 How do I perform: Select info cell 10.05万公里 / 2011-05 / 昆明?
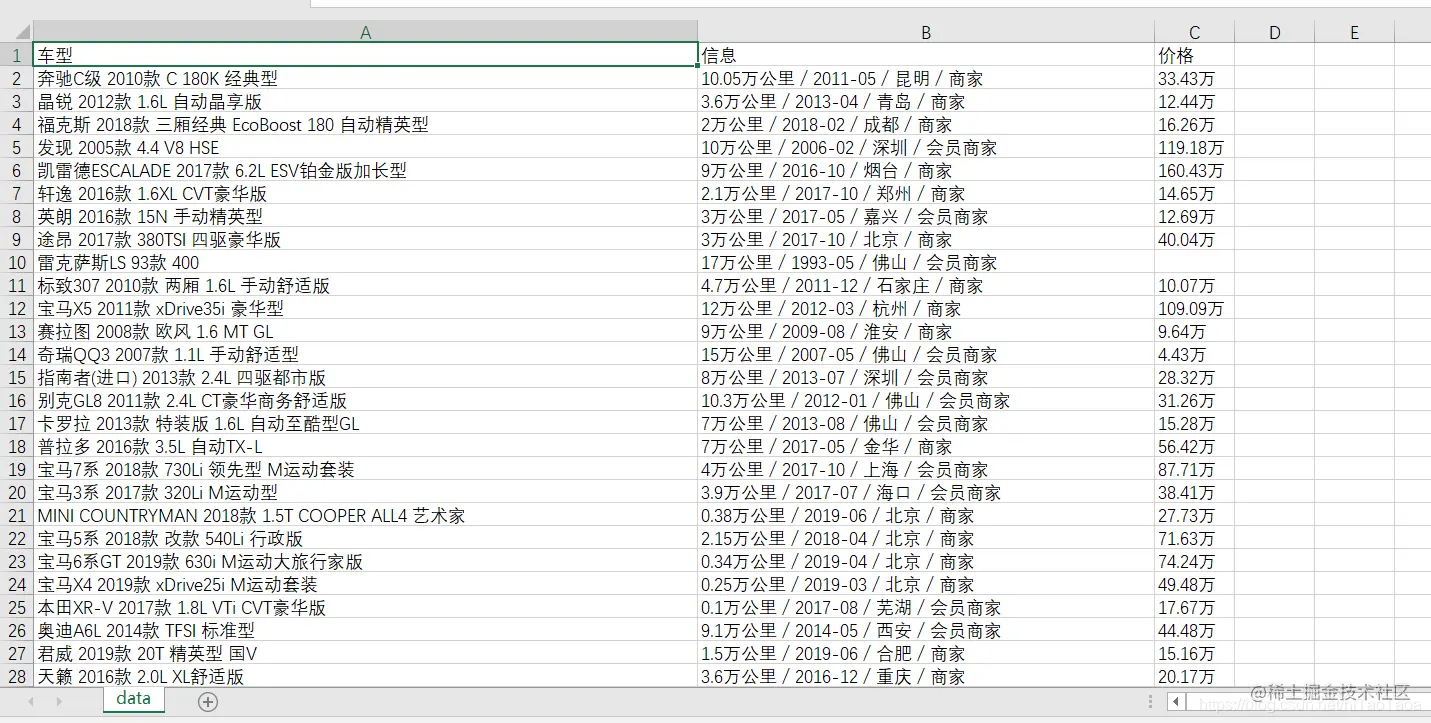click(926, 78)
